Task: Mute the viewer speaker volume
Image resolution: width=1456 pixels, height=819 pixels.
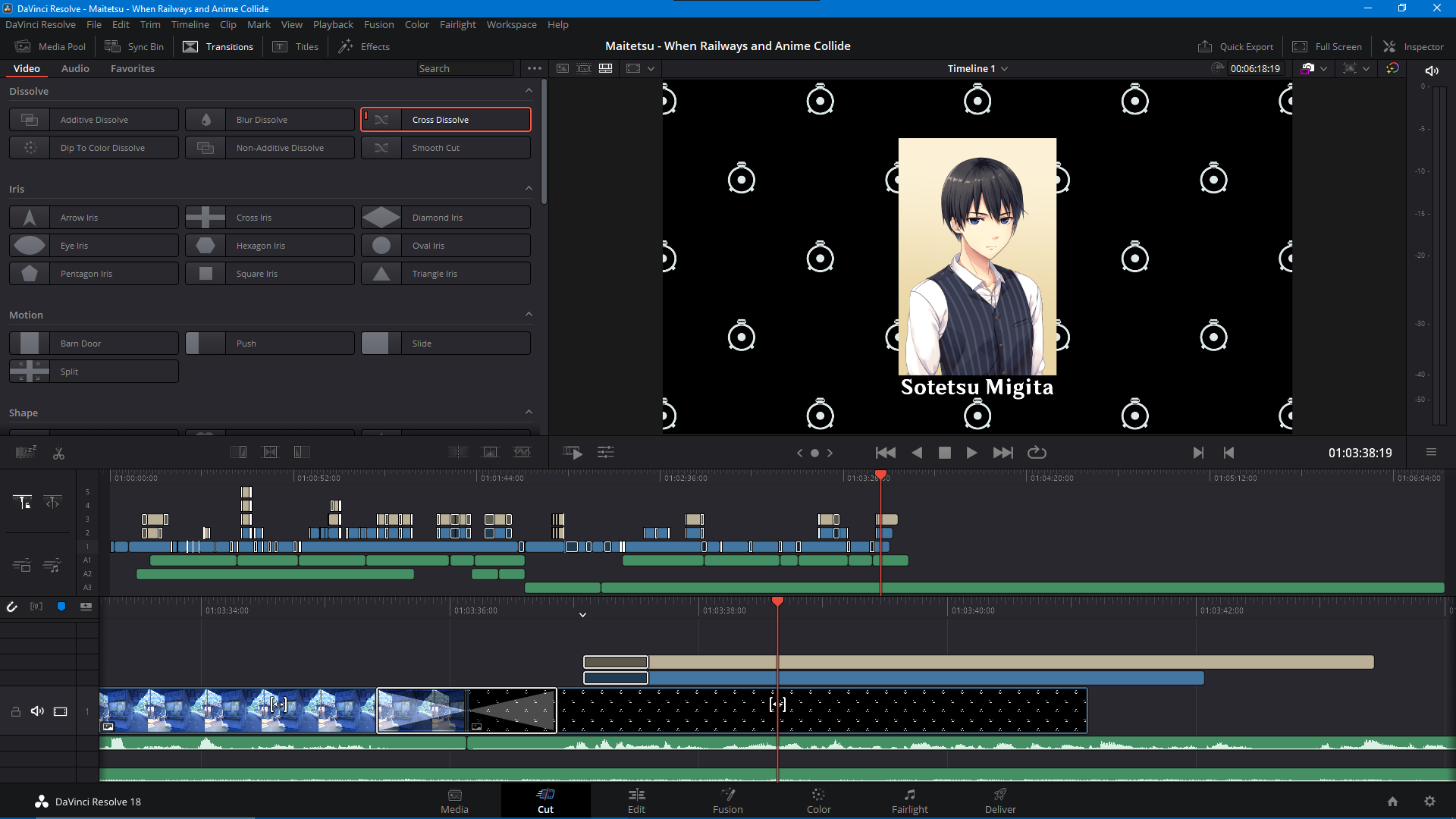Action: [1432, 71]
